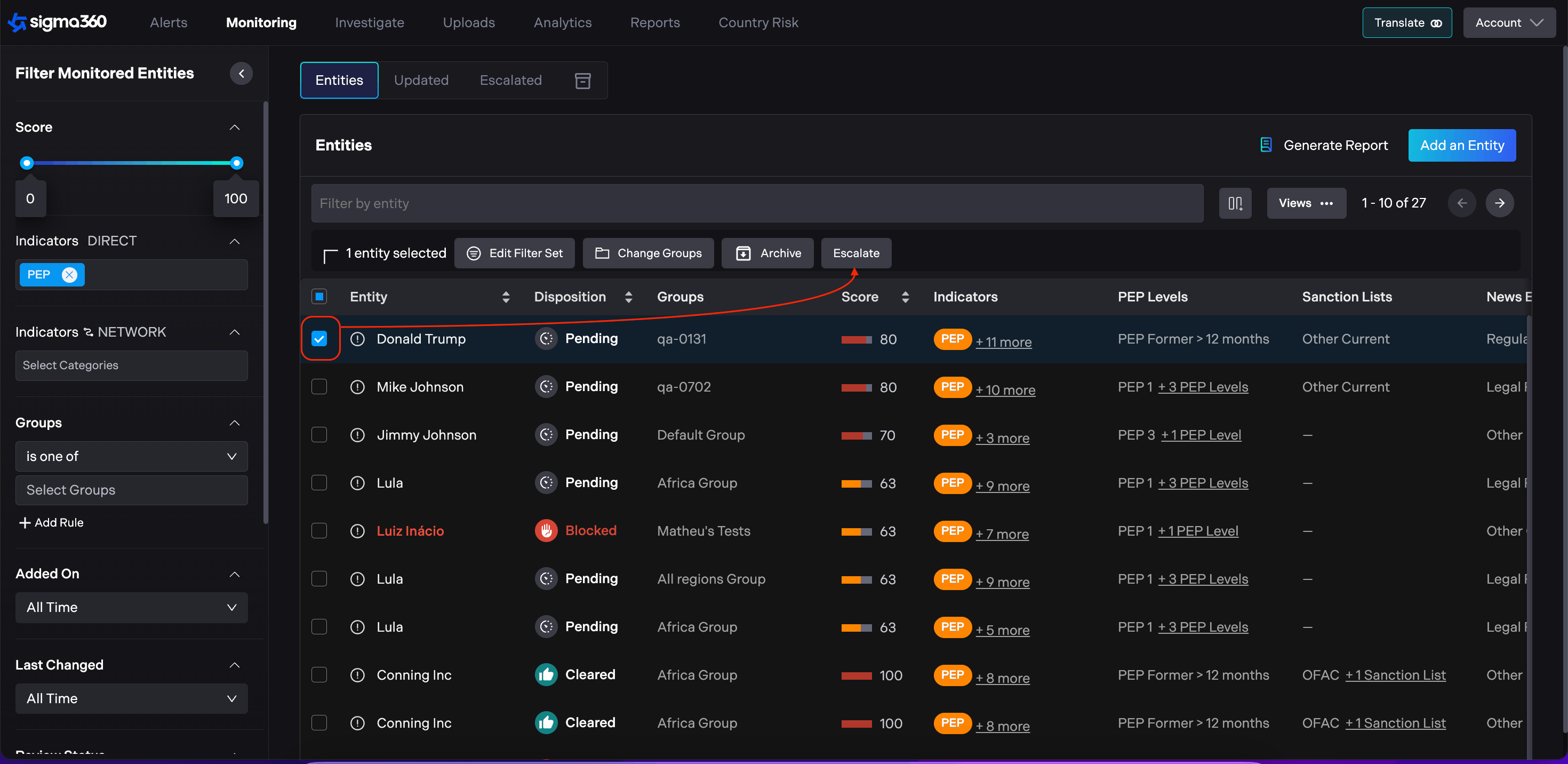Go to next page of entities
The image size is (1568, 764).
coord(1499,203)
